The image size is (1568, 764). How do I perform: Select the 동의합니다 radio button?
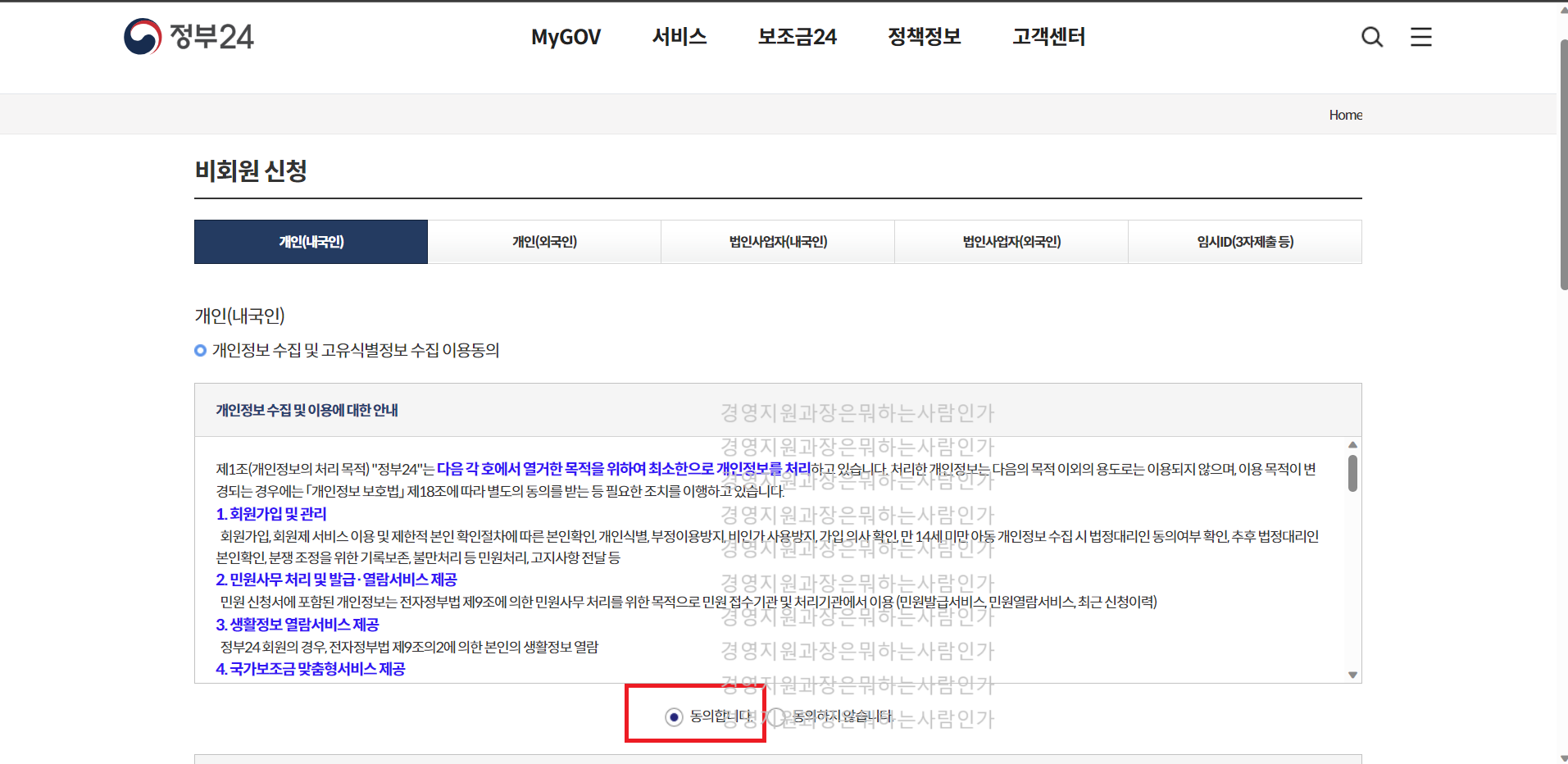(674, 716)
